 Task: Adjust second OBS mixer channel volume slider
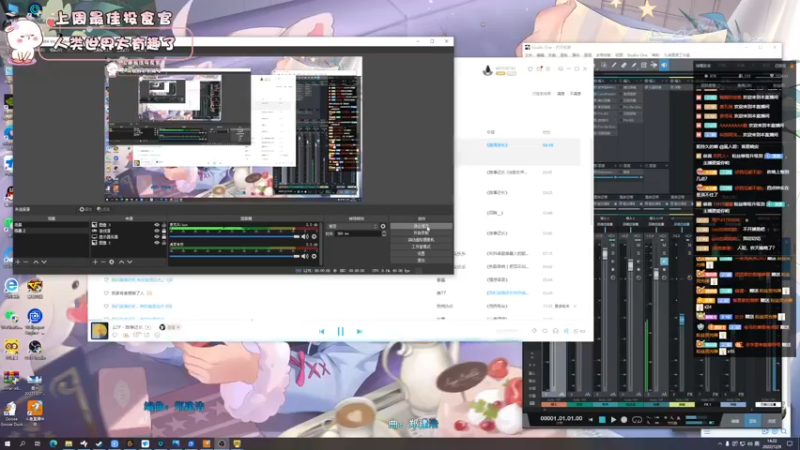[x=235, y=256]
